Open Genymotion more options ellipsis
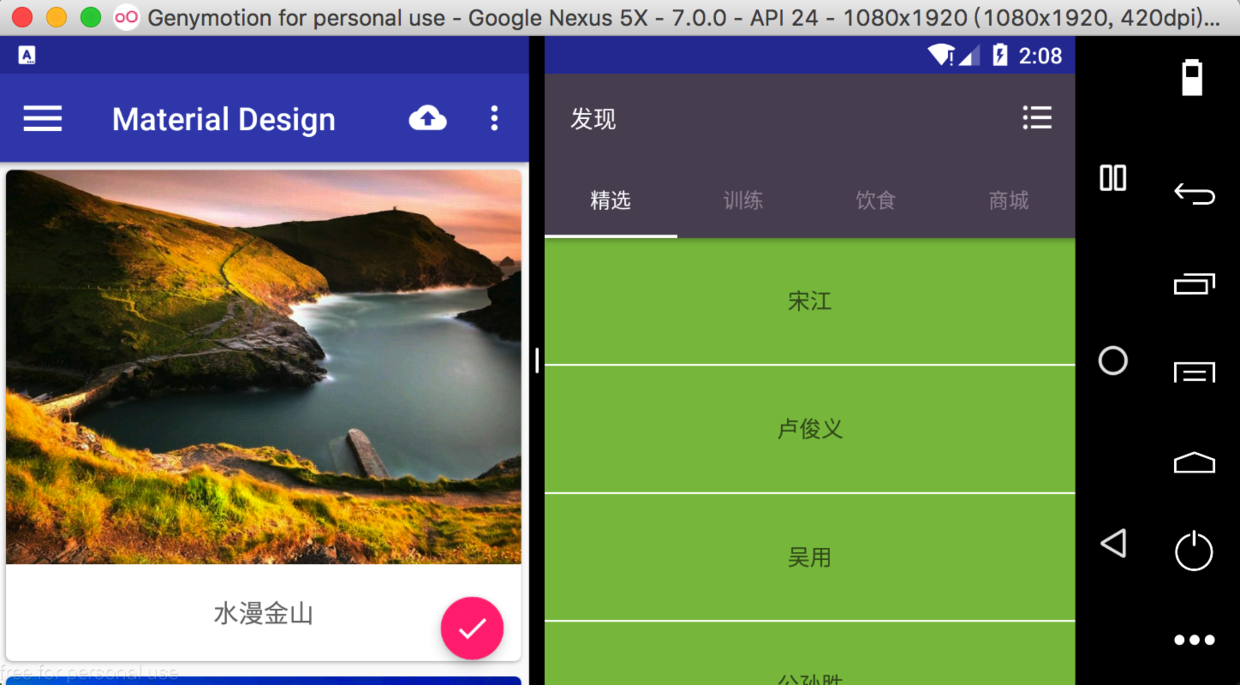This screenshot has width=1240, height=685. [1194, 640]
